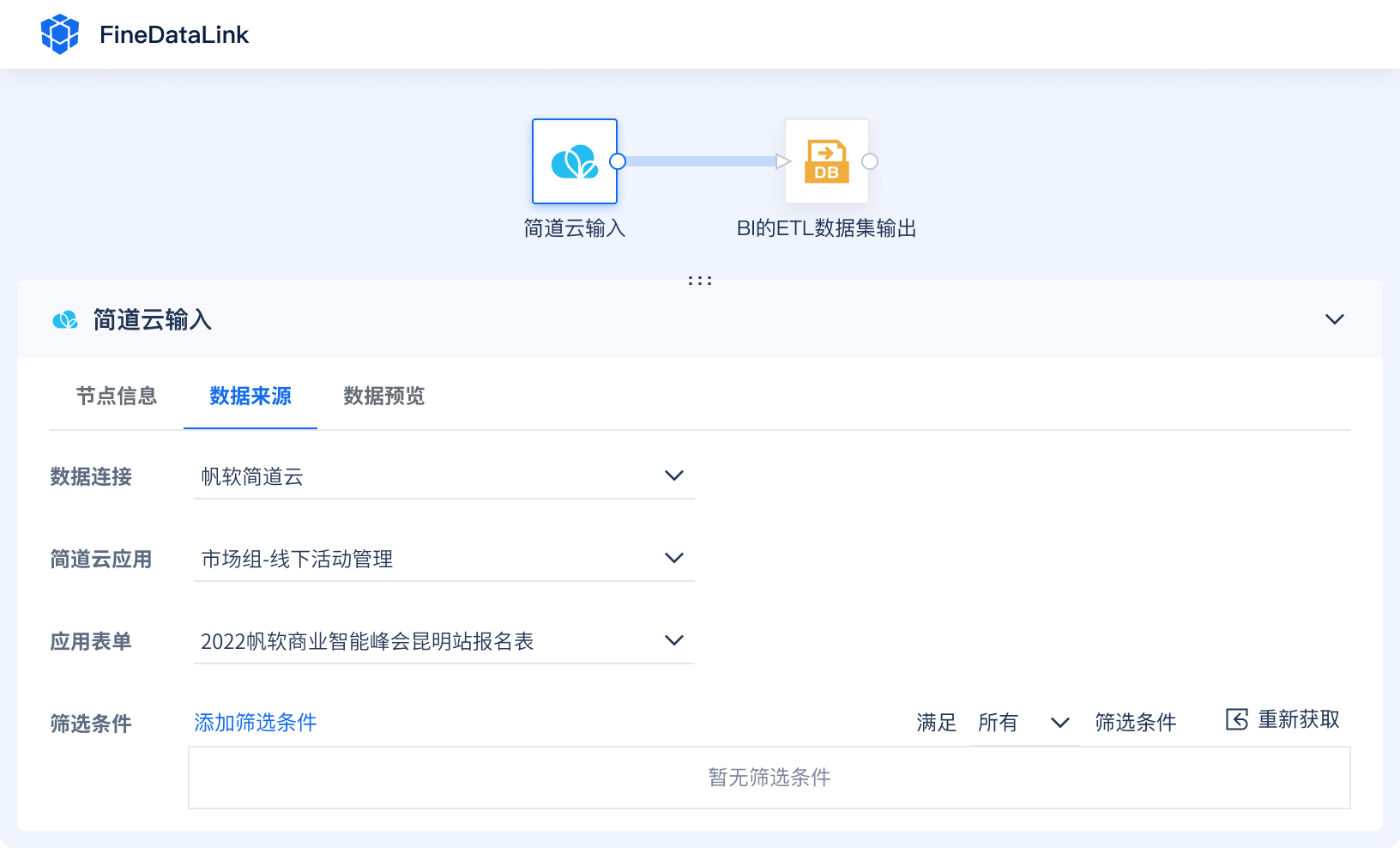This screenshot has height=848, width=1400.
Task: Click the empty 暂无筛选条件 area
Action: click(x=769, y=778)
